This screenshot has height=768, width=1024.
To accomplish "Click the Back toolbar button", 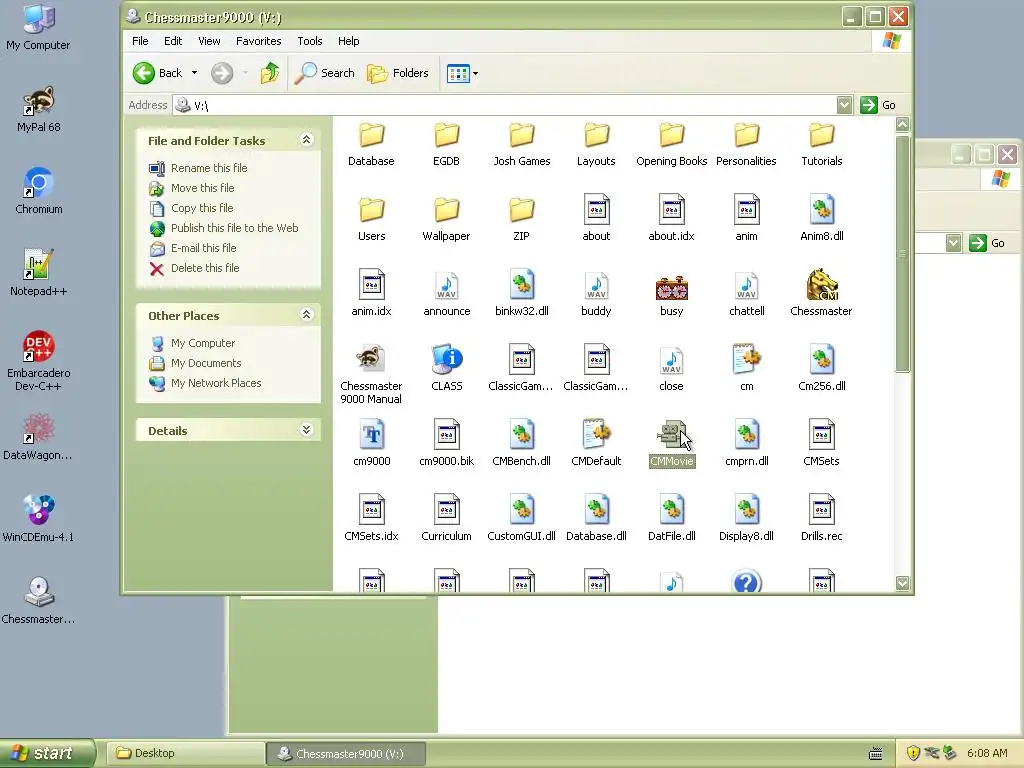I will pyautogui.click(x=157, y=72).
